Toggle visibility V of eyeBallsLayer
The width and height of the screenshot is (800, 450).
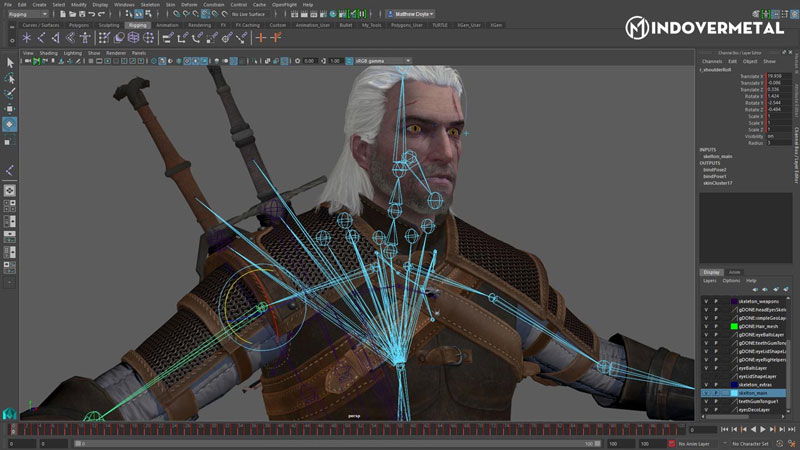[706, 368]
